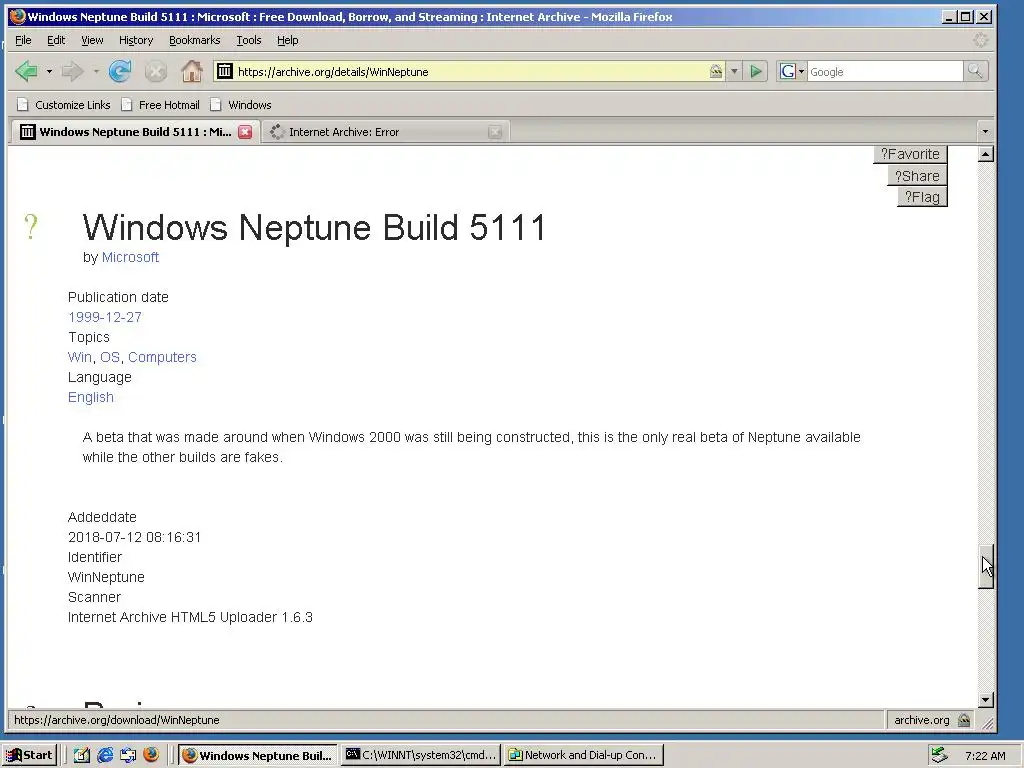The image size is (1024, 768).
Task: Open the Edit menu
Action: point(56,40)
